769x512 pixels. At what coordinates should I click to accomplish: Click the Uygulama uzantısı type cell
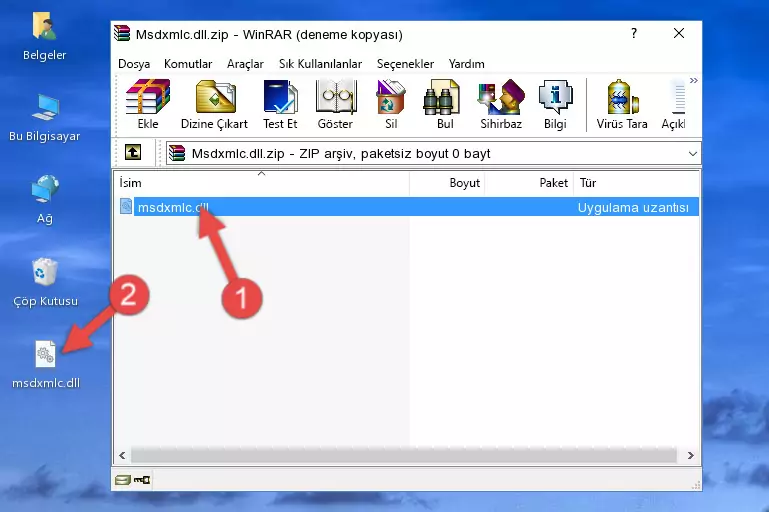[633, 208]
